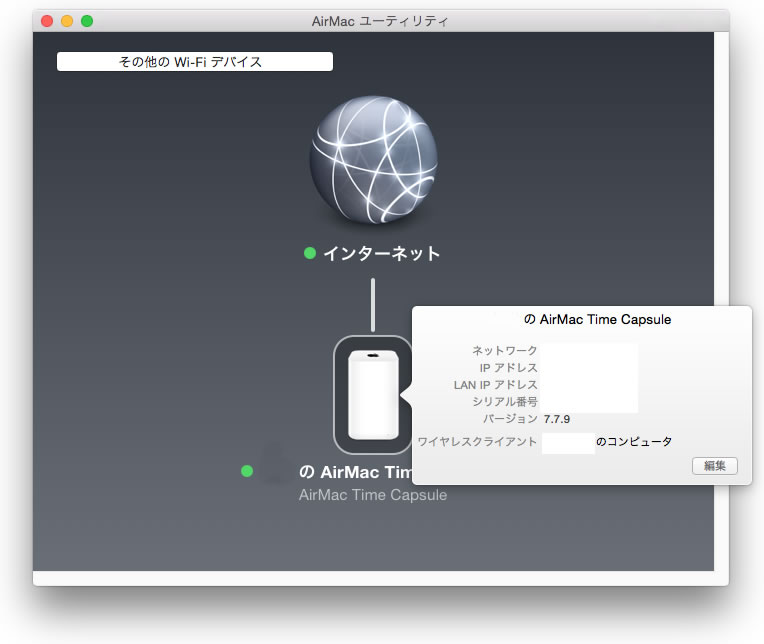Click the インターネット label

[382, 253]
